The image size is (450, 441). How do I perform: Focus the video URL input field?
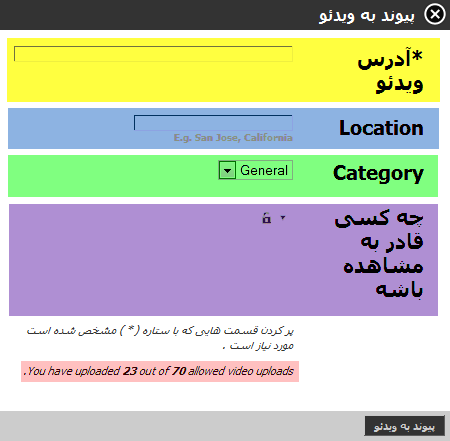[x=153, y=54]
